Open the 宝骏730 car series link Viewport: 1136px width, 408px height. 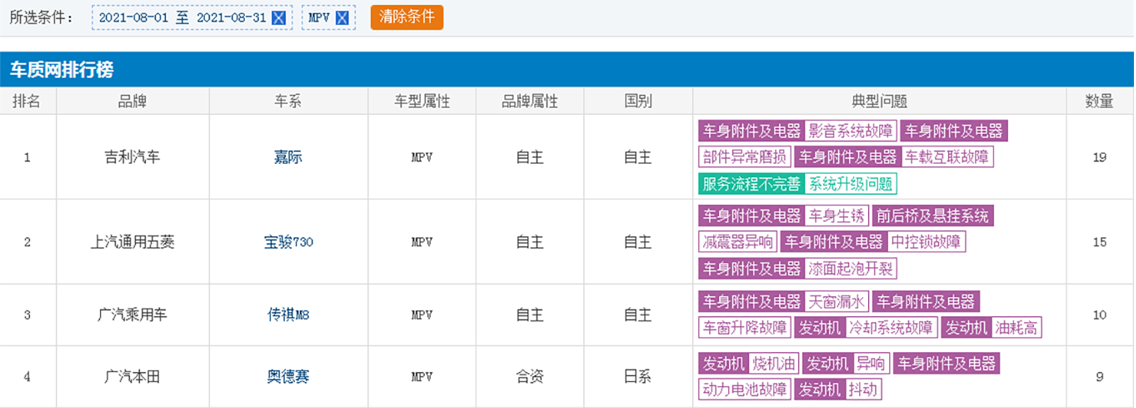288,241
